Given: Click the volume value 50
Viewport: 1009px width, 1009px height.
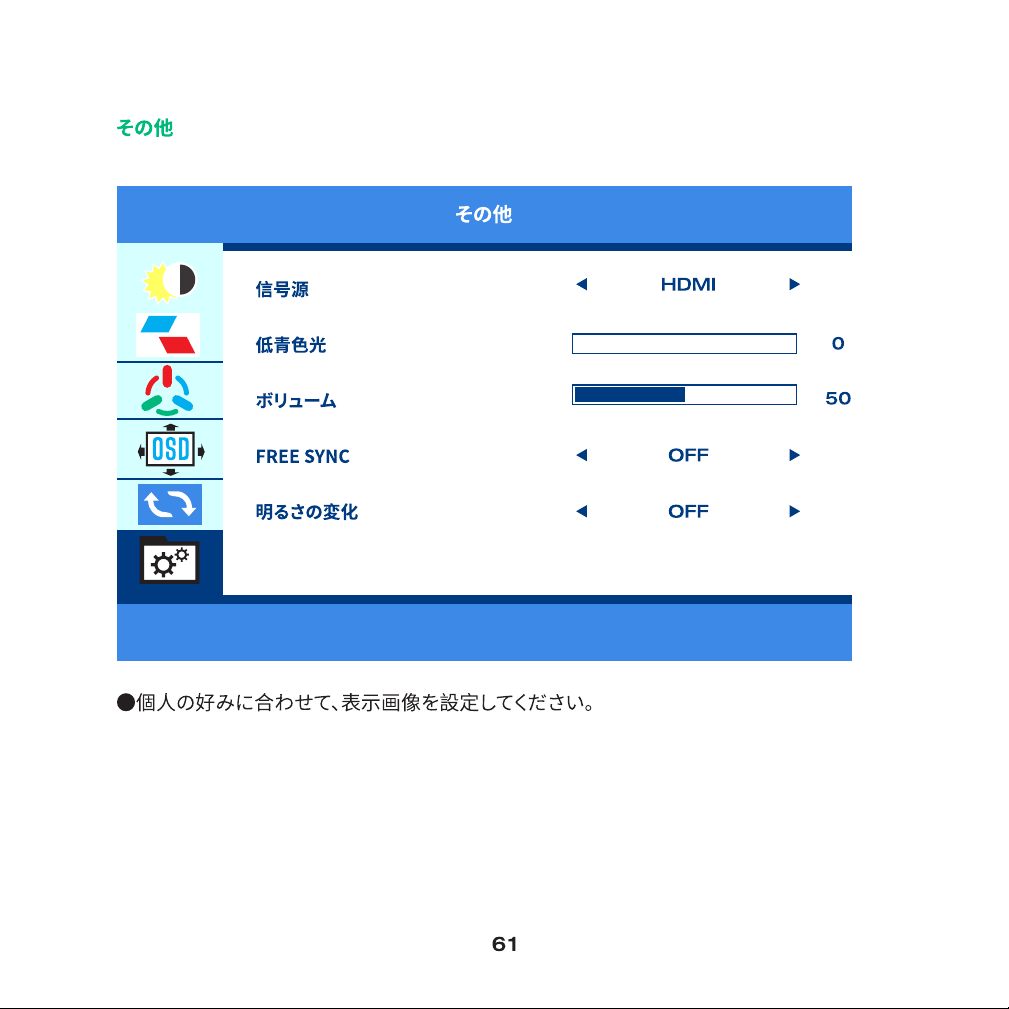Looking at the screenshot, I should (x=838, y=398).
